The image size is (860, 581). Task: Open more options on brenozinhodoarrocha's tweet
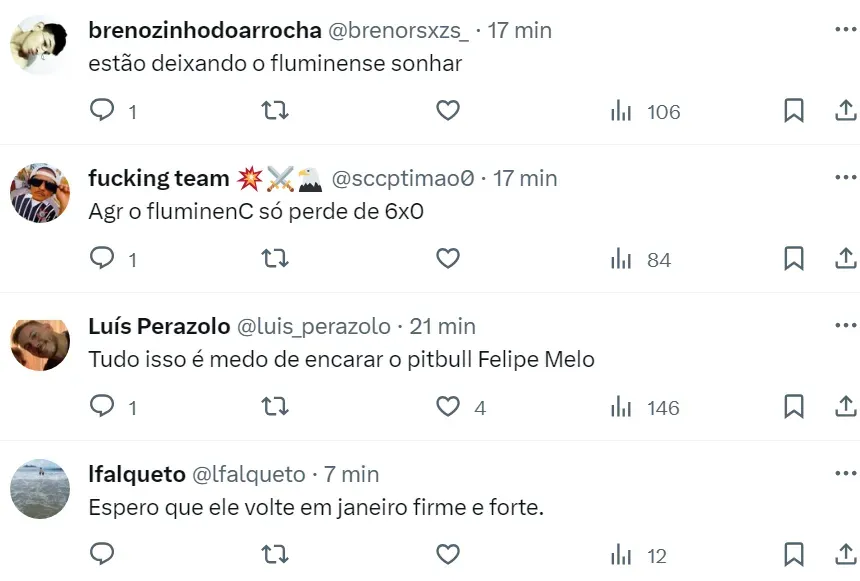845,30
